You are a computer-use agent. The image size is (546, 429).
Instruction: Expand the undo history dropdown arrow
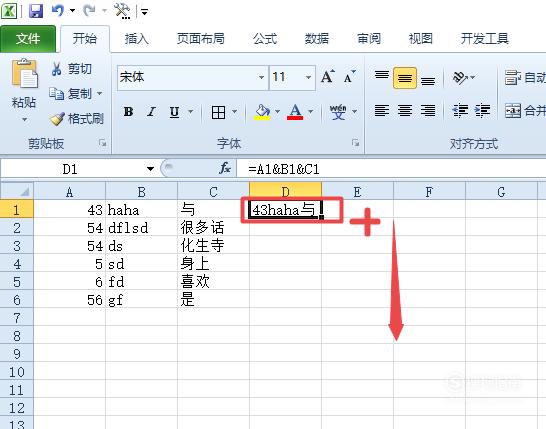(x=72, y=10)
